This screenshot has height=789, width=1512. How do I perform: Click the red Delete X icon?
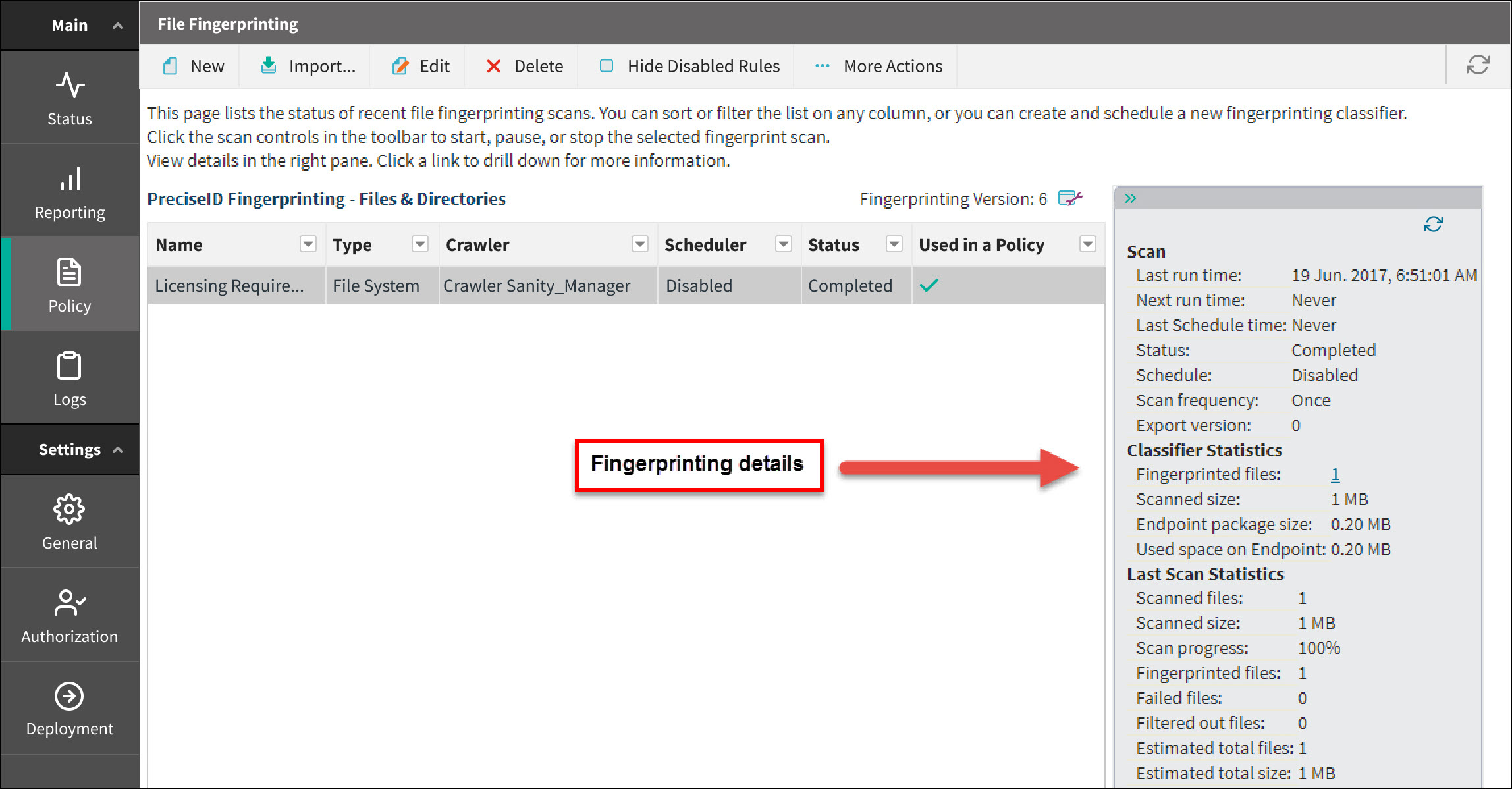click(493, 66)
